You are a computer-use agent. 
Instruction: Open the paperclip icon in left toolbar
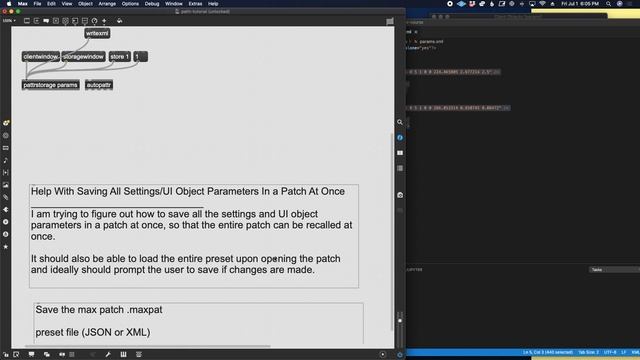tap(6, 197)
